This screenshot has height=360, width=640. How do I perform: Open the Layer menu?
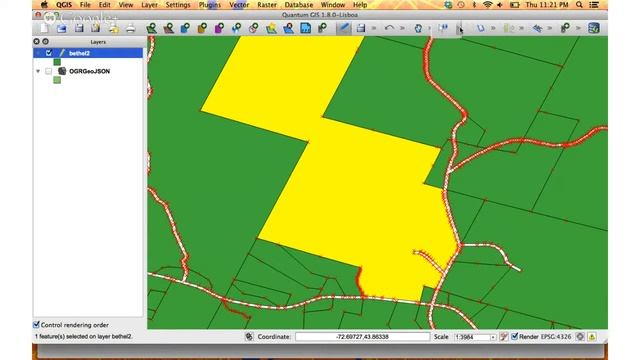pos(149,5)
